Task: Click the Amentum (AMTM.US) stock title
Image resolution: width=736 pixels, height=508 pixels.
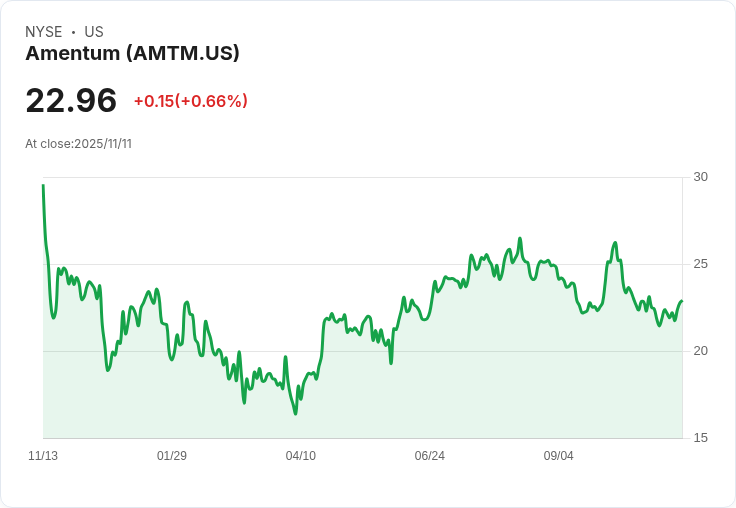Action: point(132,54)
